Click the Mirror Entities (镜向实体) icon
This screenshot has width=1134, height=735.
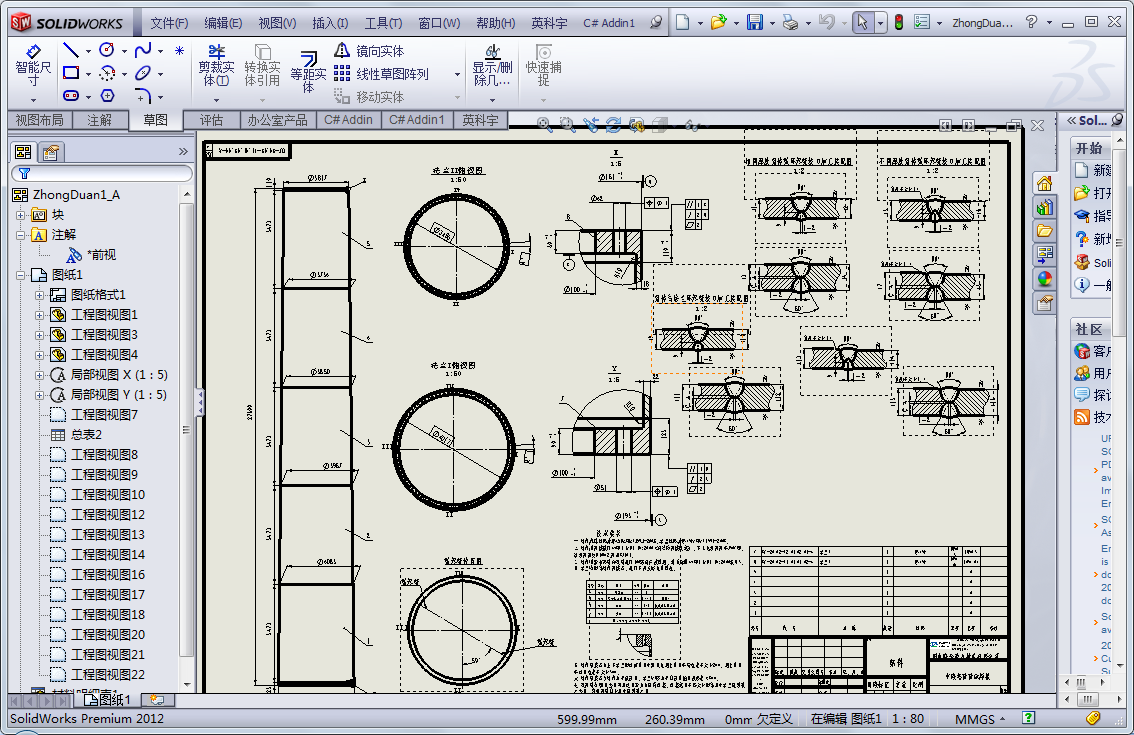(342, 51)
